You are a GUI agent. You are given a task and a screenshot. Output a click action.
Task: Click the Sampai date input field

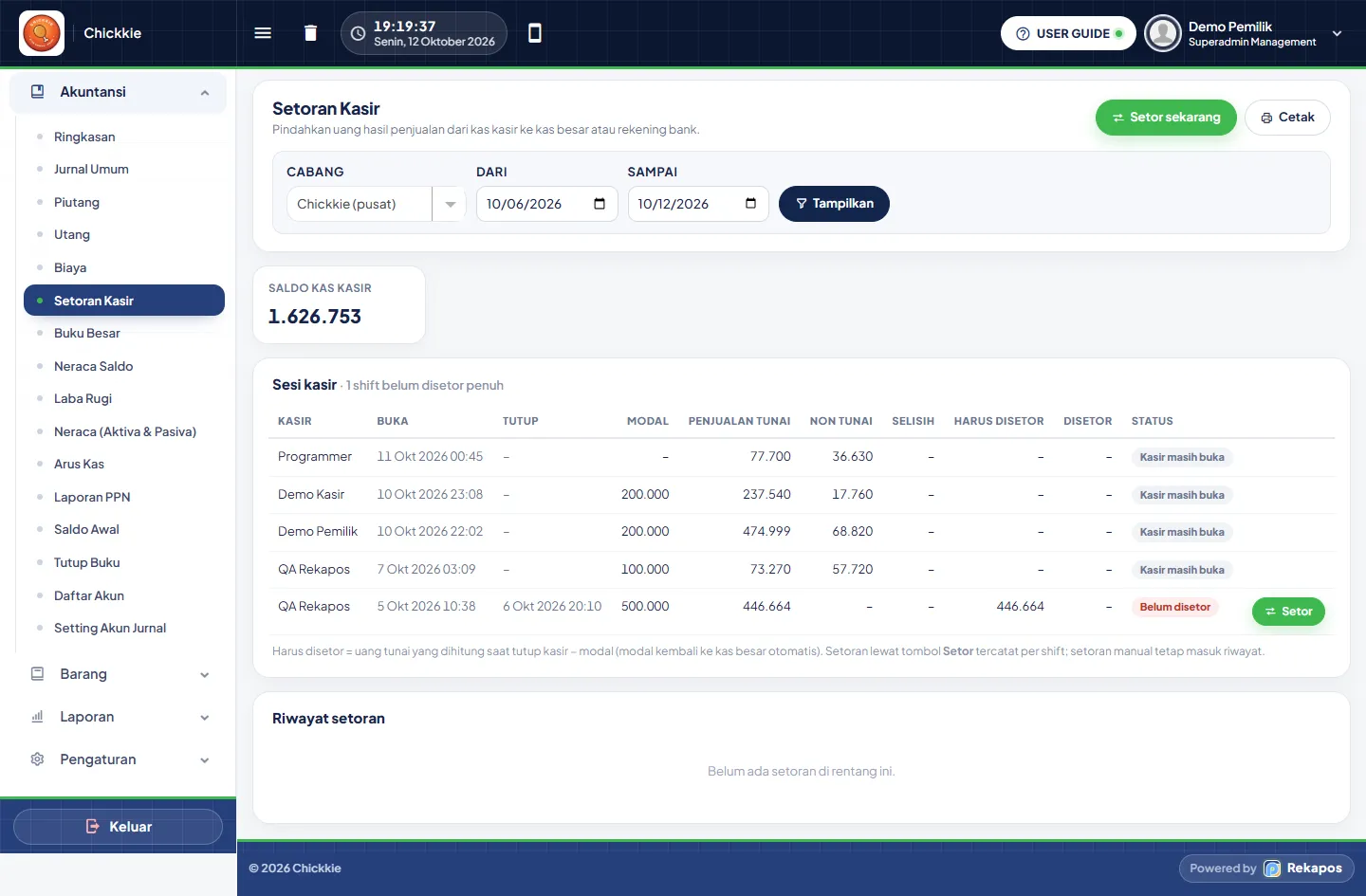tap(698, 204)
